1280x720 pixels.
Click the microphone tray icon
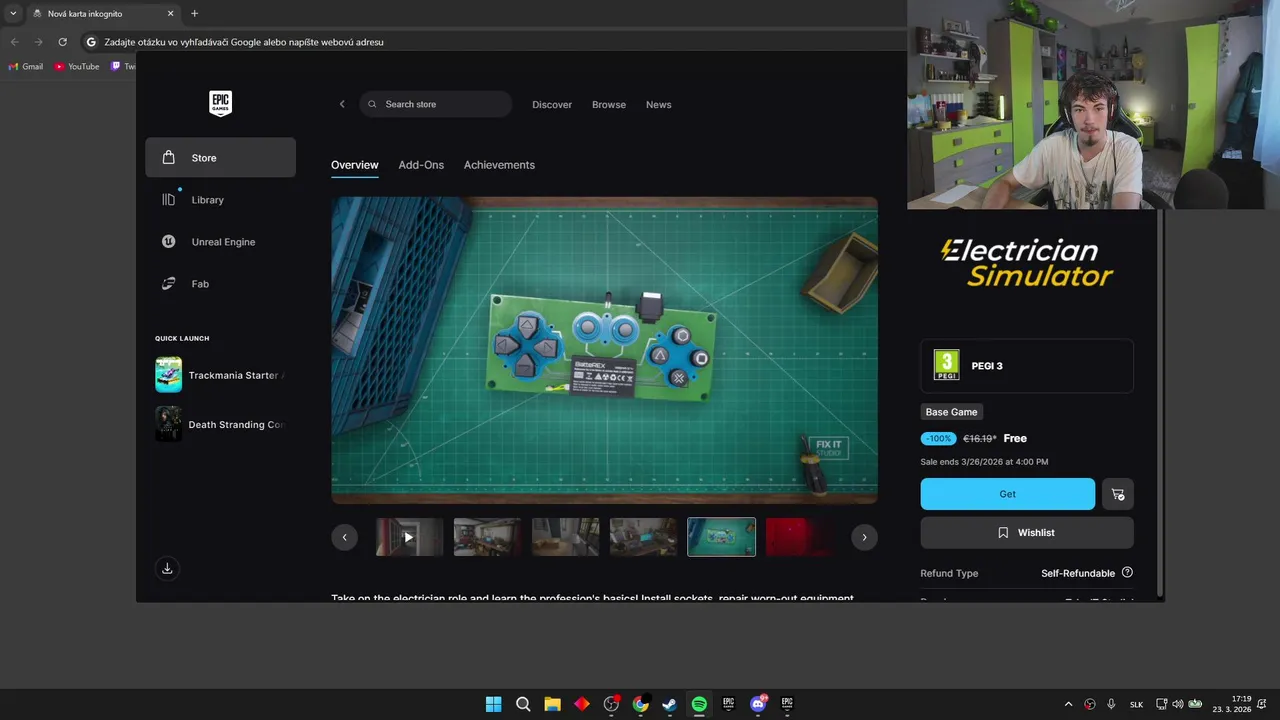tap(1111, 704)
